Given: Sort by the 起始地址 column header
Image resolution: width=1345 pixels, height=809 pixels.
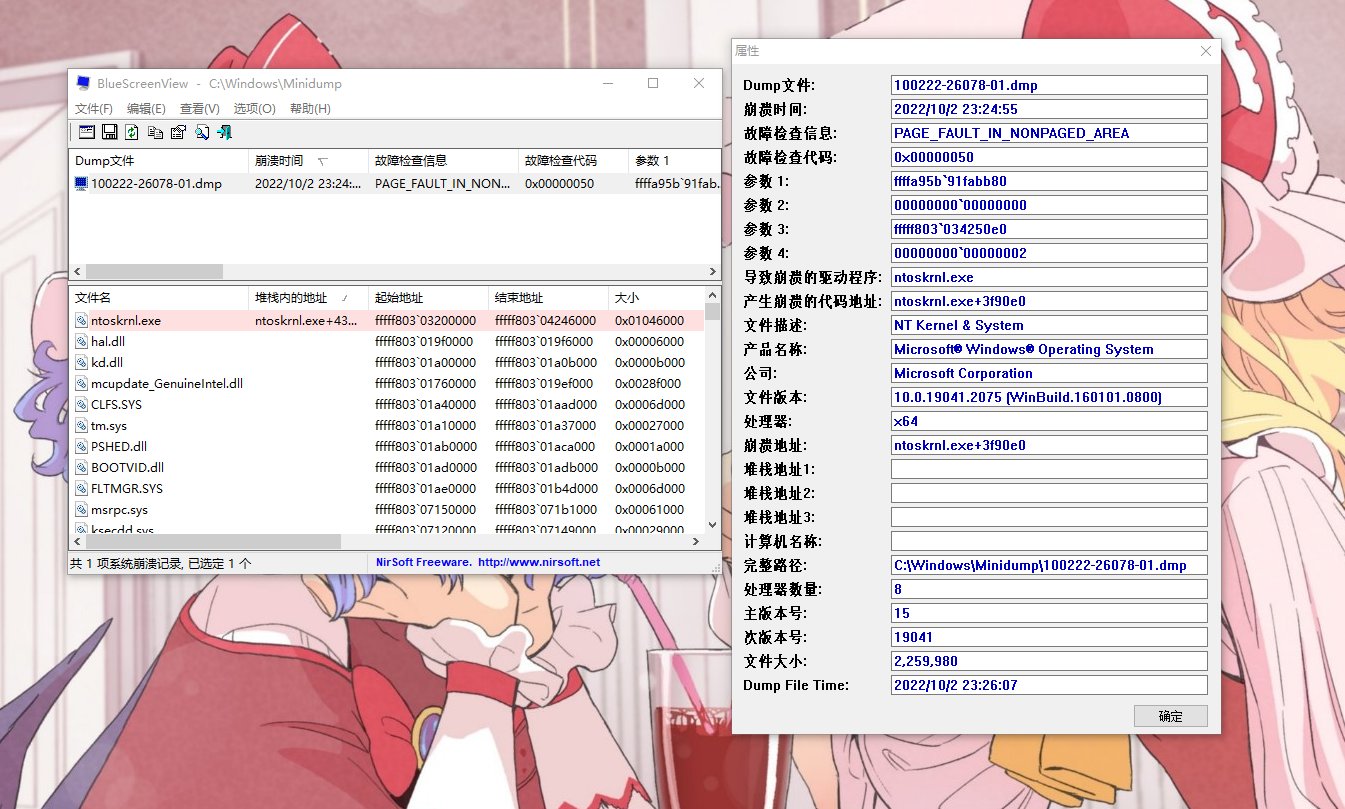Looking at the screenshot, I should tap(427, 298).
